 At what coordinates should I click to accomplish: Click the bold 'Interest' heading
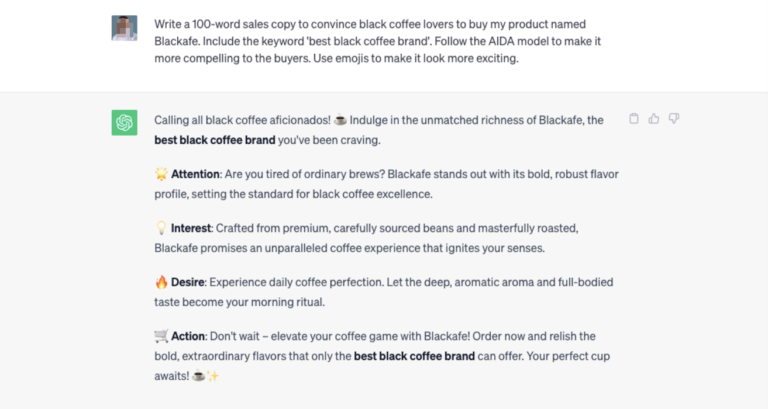[x=191, y=228]
